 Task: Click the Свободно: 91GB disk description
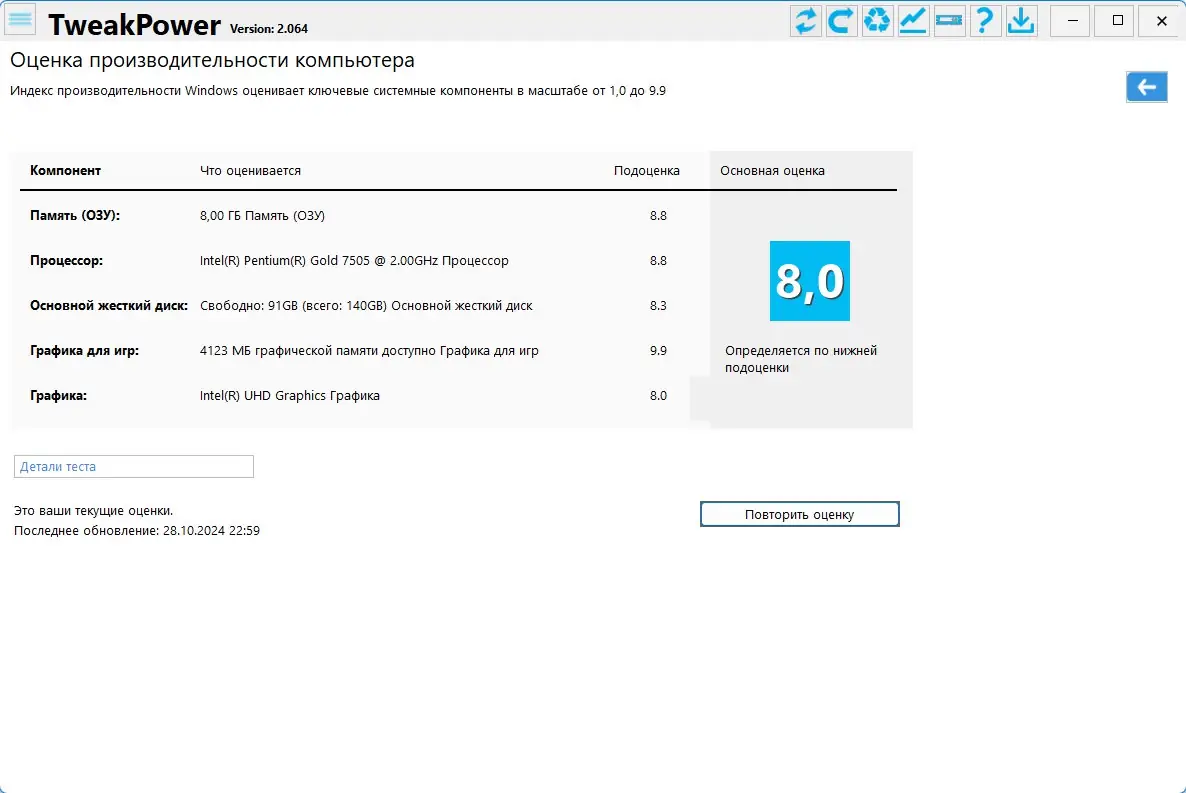pos(366,306)
